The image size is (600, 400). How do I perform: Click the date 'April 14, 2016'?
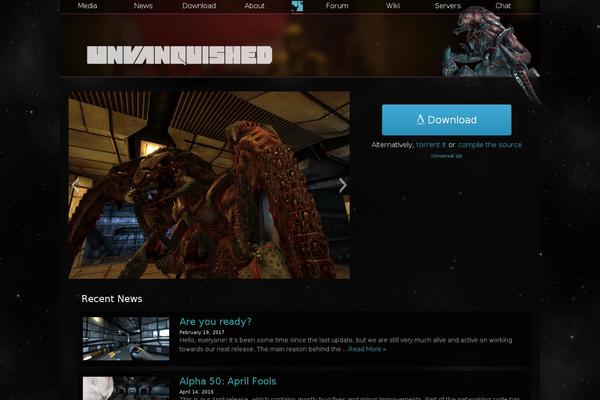(x=196, y=392)
